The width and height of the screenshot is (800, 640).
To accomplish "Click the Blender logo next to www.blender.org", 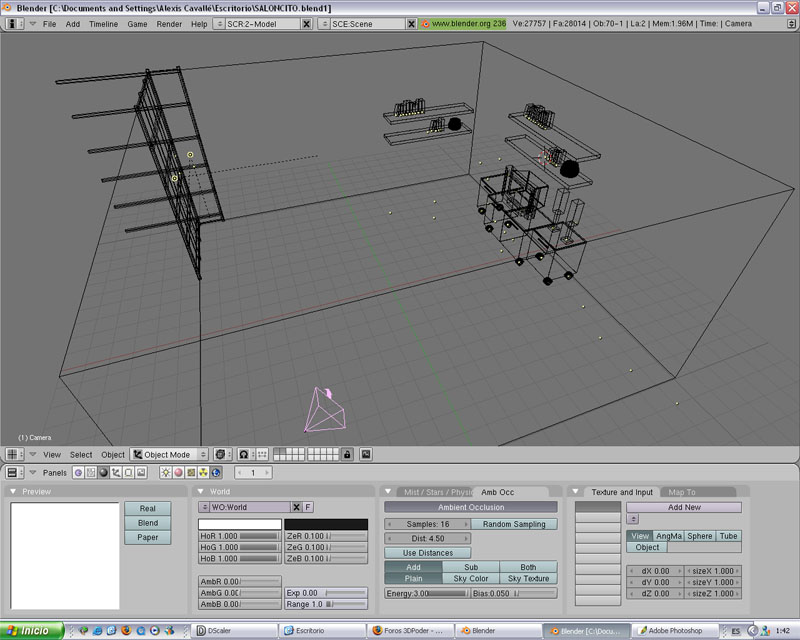I will pyautogui.click(x=425, y=23).
